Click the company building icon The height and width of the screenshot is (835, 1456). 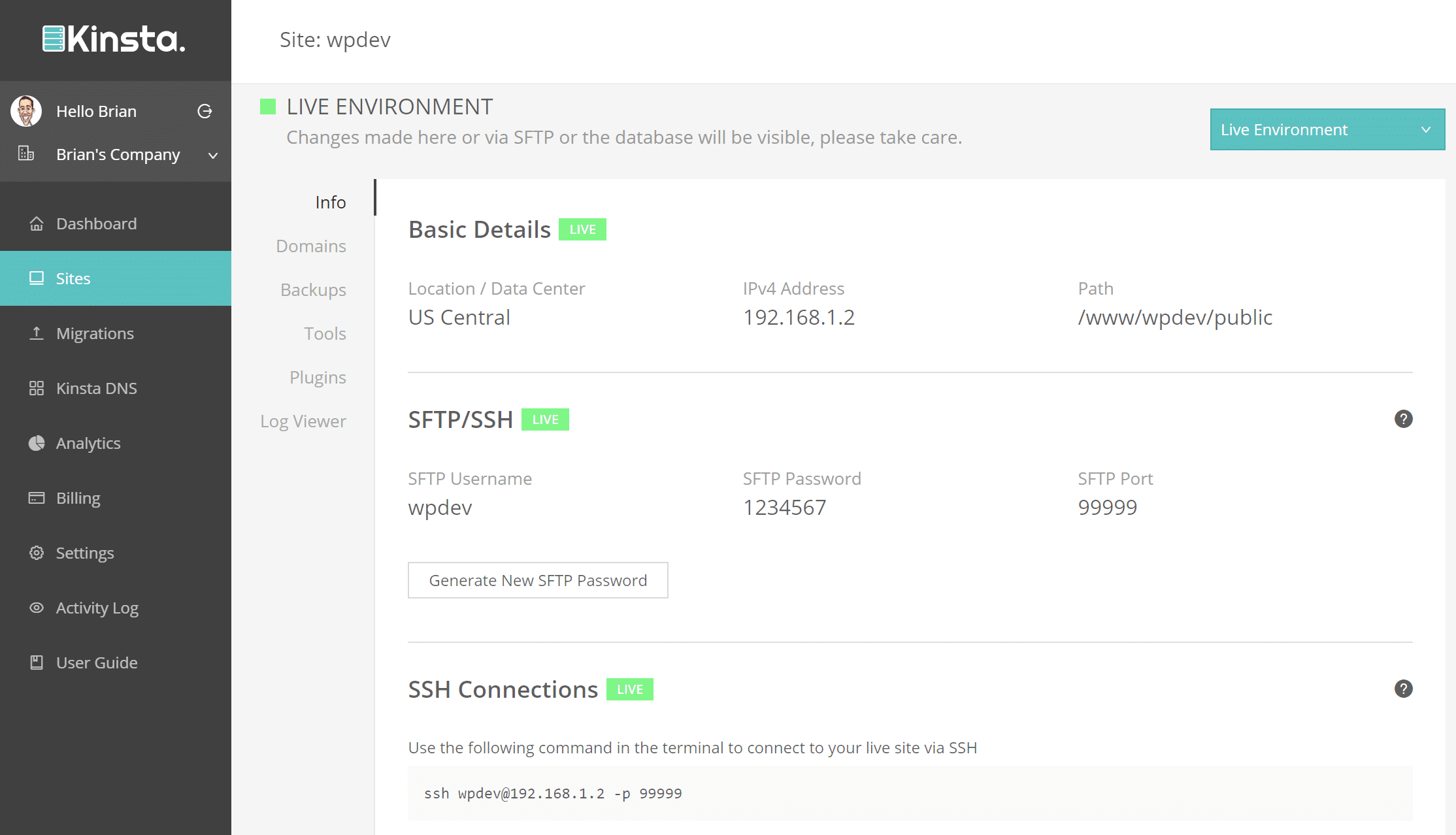pyautogui.click(x=26, y=154)
